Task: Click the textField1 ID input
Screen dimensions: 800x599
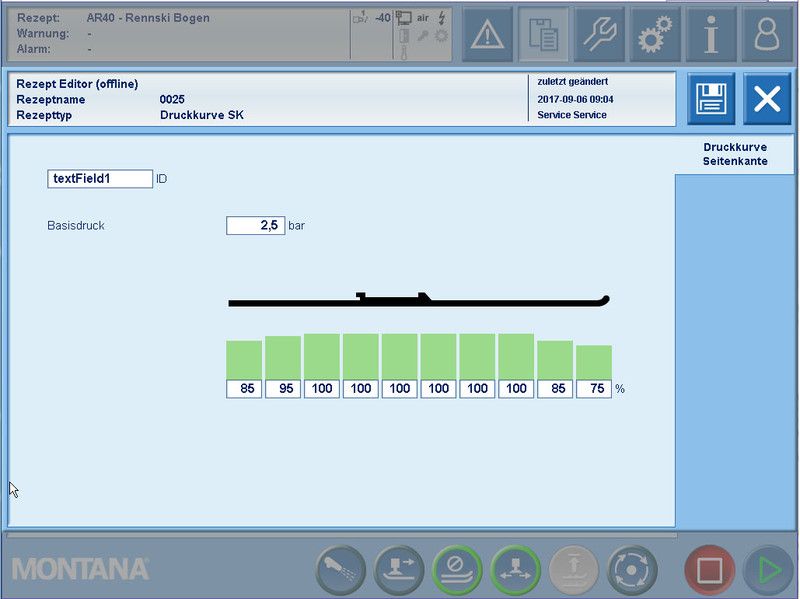Action: [x=100, y=179]
